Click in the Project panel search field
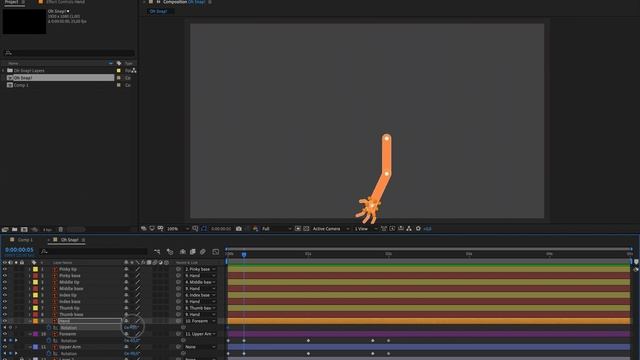640x360 pixels. 69,53
